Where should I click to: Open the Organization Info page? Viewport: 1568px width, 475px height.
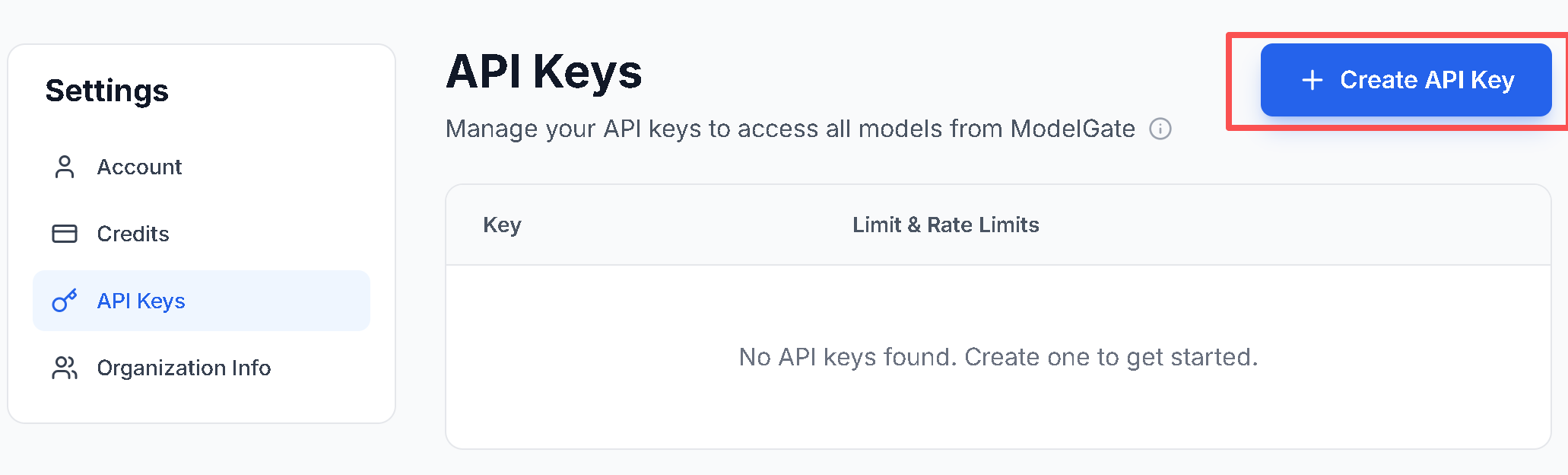click(x=184, y=368)
